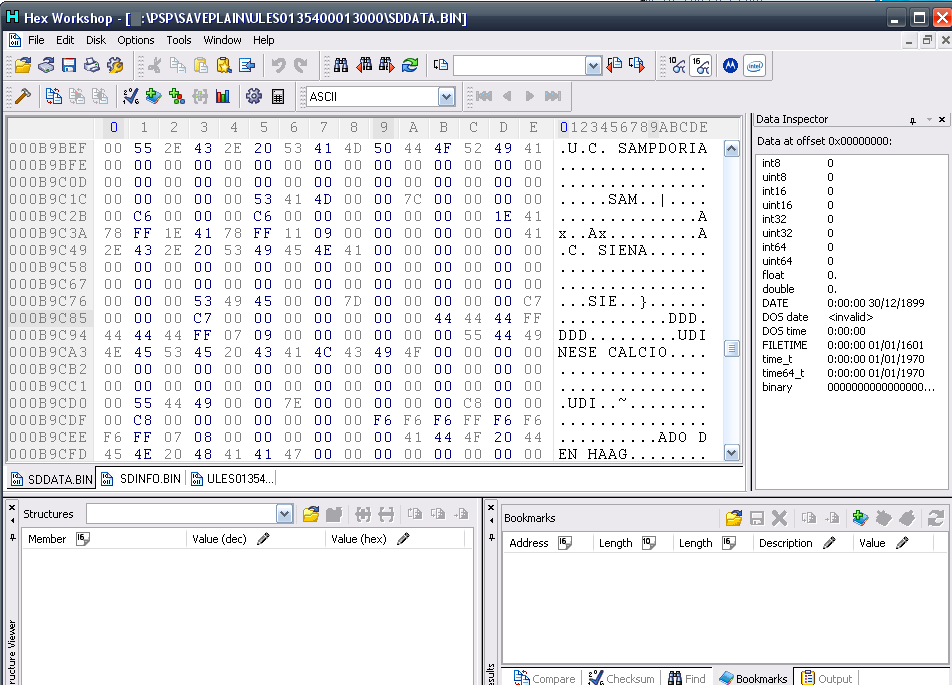The image size is (952, 685).
Task: Select the Bookmarks results tab
Action: click(753, 678)
